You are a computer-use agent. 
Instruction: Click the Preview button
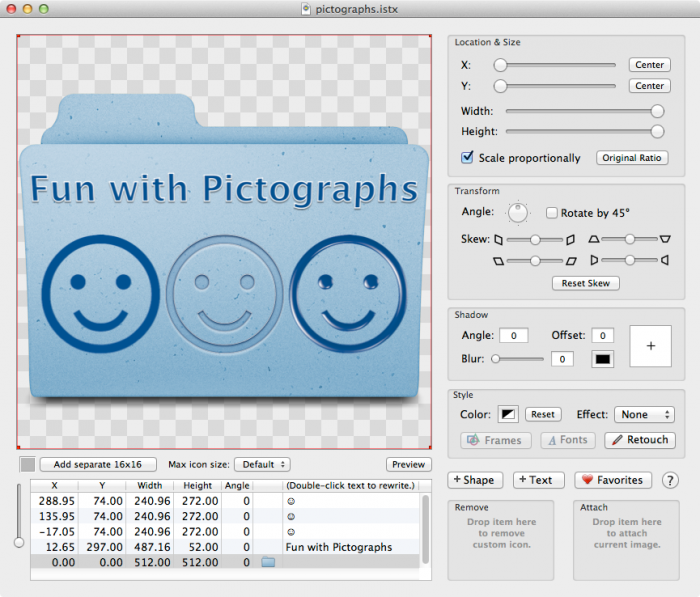click(408, 464)
